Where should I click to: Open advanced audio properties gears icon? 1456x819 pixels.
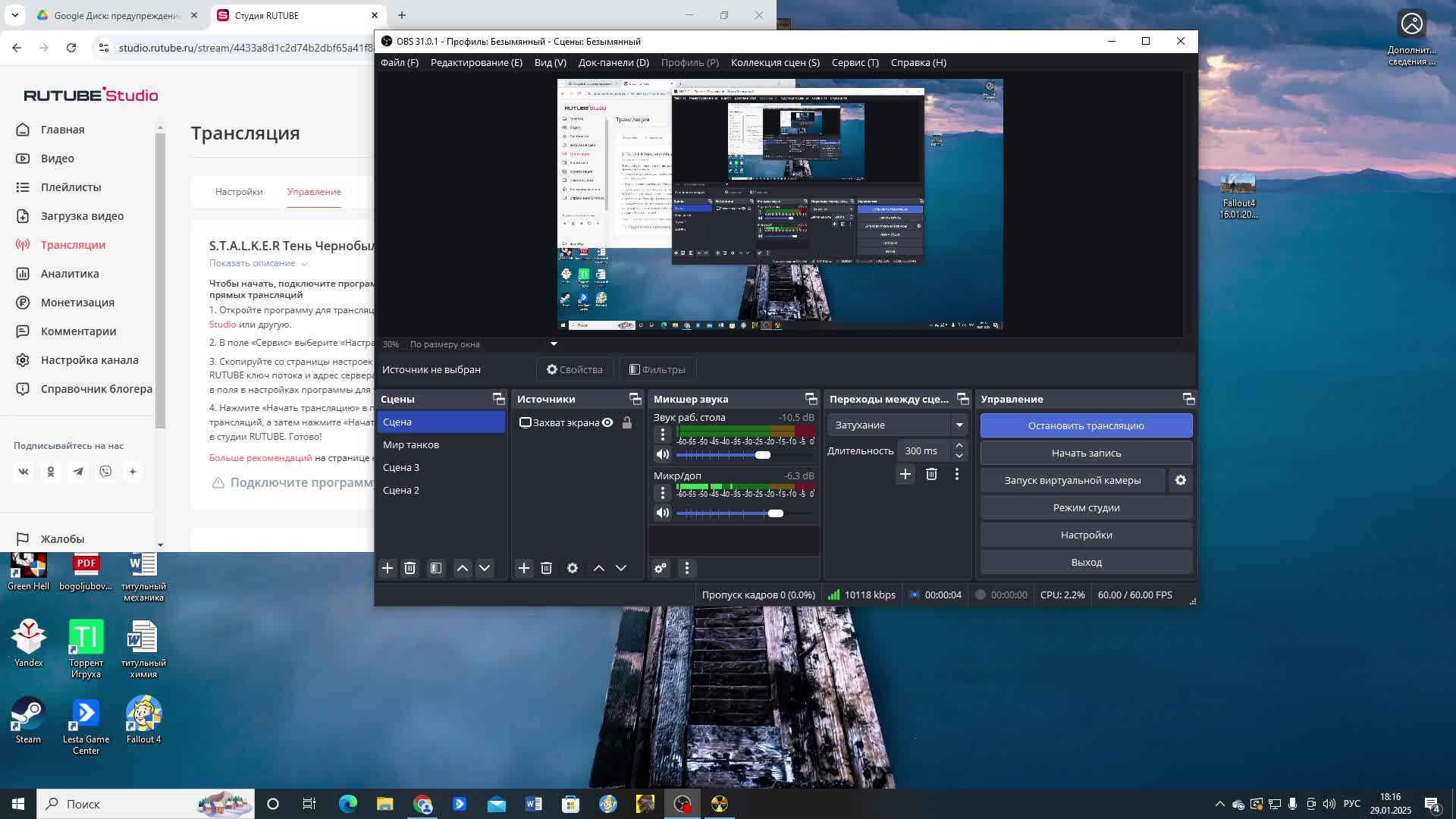pos(661,568)
